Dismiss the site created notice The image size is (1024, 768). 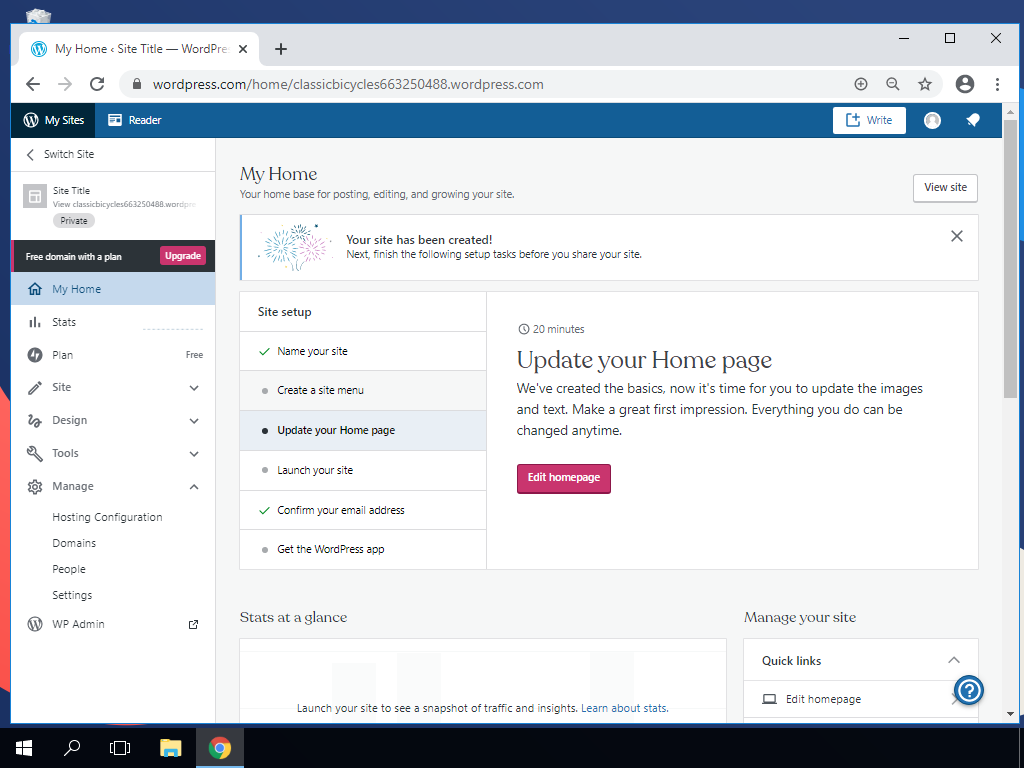point(957,236)
